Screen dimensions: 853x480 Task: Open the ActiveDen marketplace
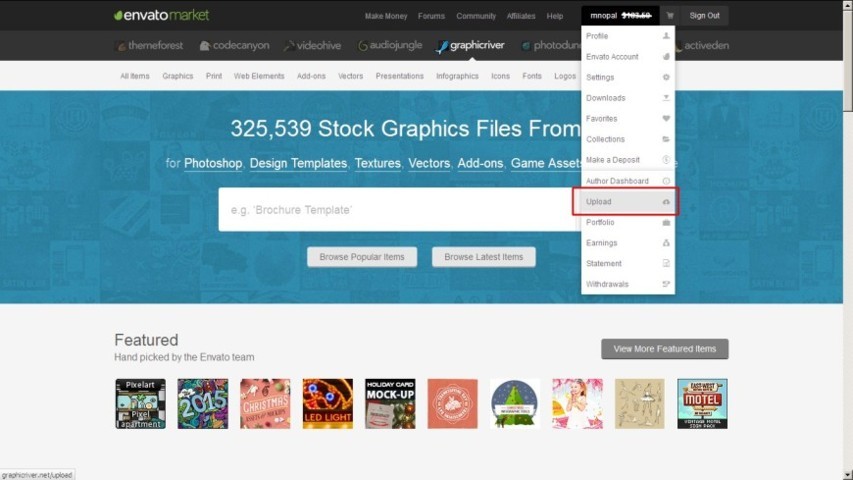(702, 46)
